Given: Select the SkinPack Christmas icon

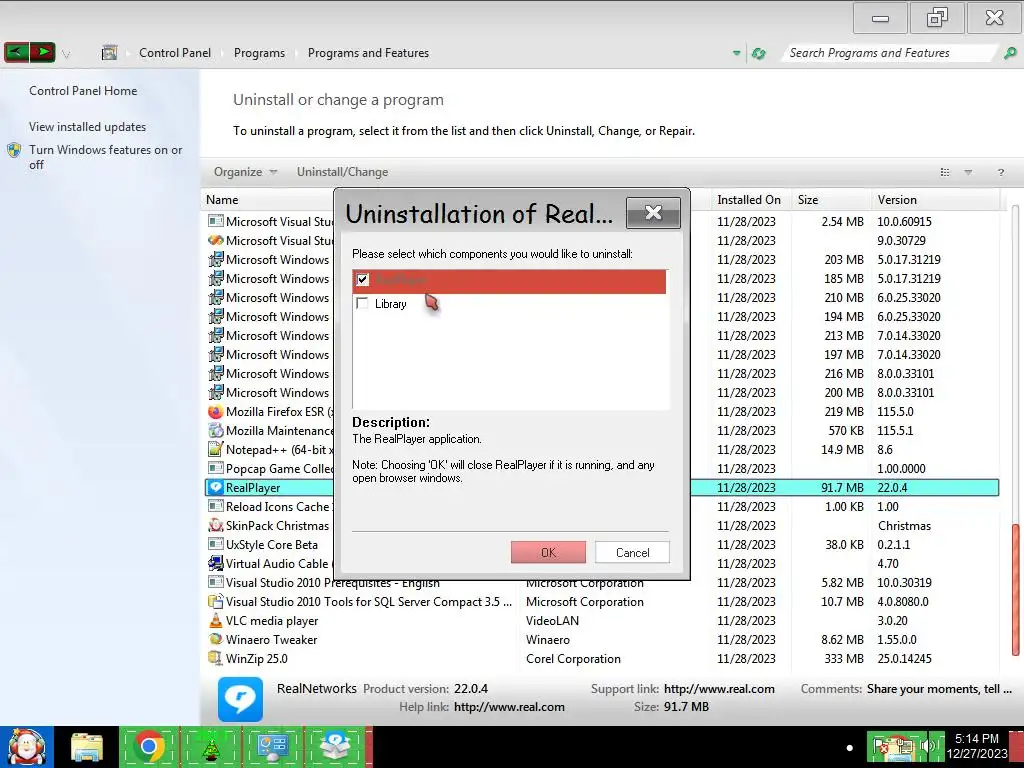Looking at the screenshot, I should pos(216,526).
